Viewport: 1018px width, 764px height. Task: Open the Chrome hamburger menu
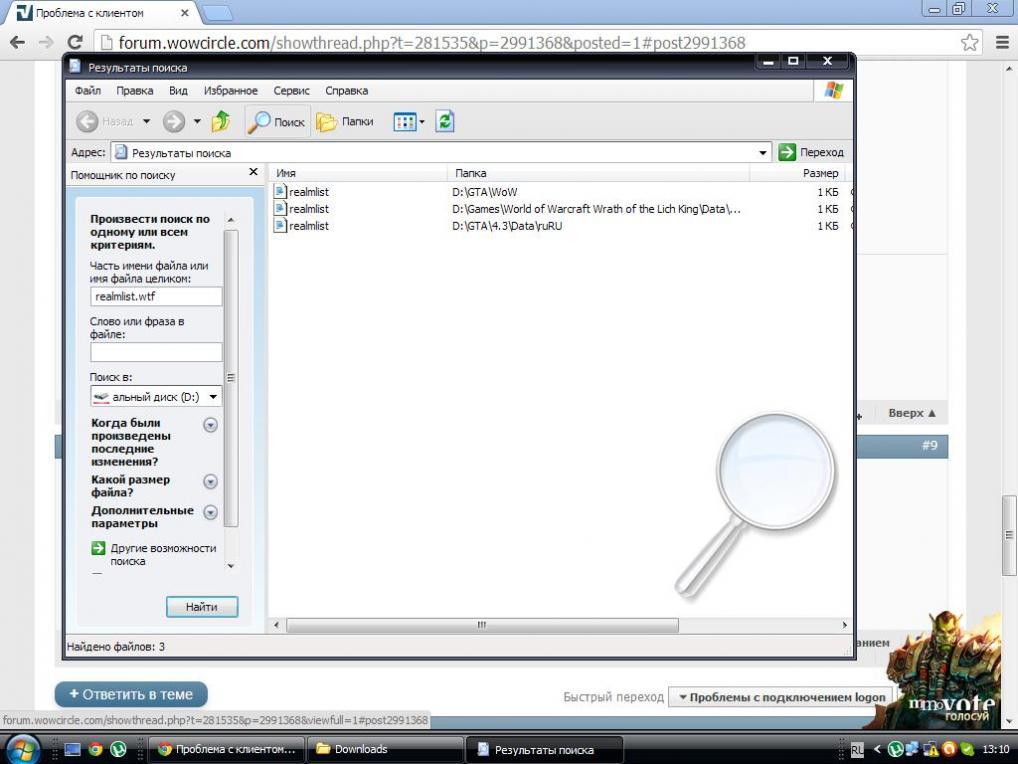[1002, 43]
